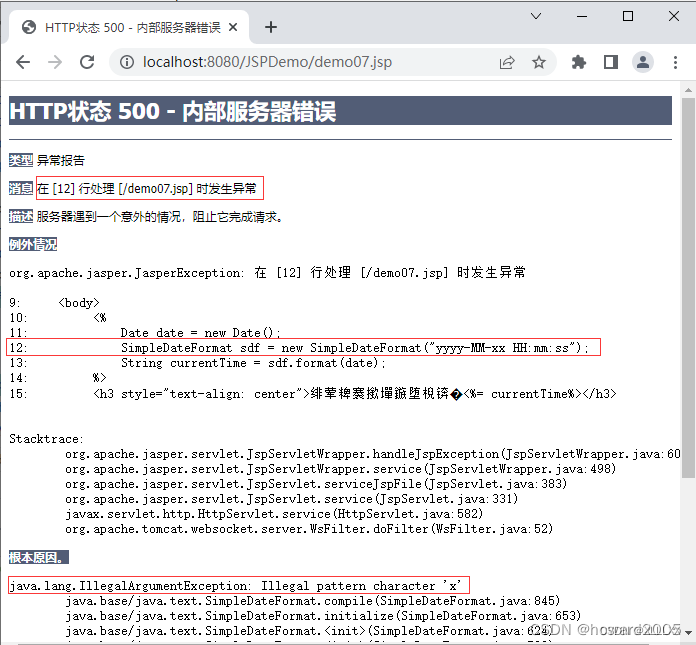696x645 pixels.
Task: Share this page via the share icon
Action: (x=507, y=63)
